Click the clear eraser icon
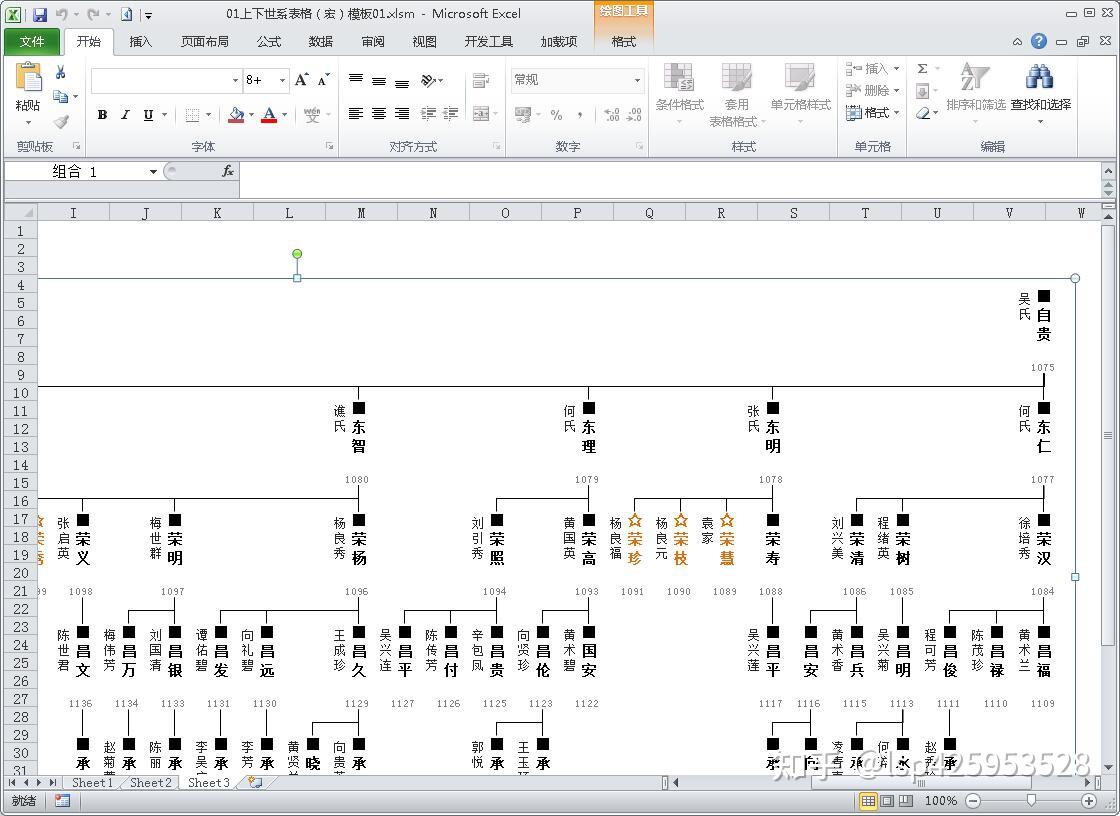1120x816 pixels. (x=923, y=113)
